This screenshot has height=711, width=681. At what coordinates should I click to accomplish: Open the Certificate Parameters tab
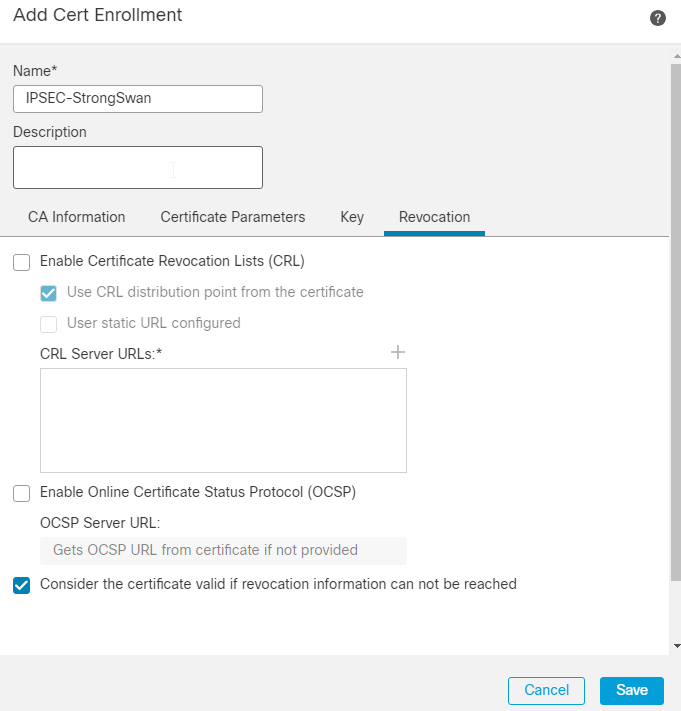pyautogui.click(x=232, y=217)
